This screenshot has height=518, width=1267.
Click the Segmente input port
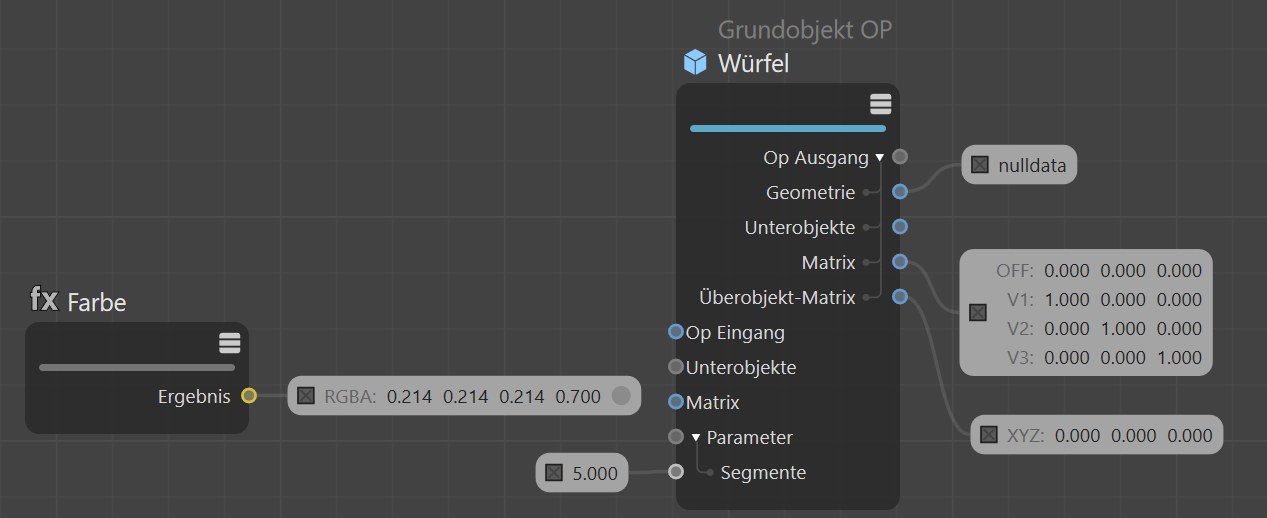676,472
